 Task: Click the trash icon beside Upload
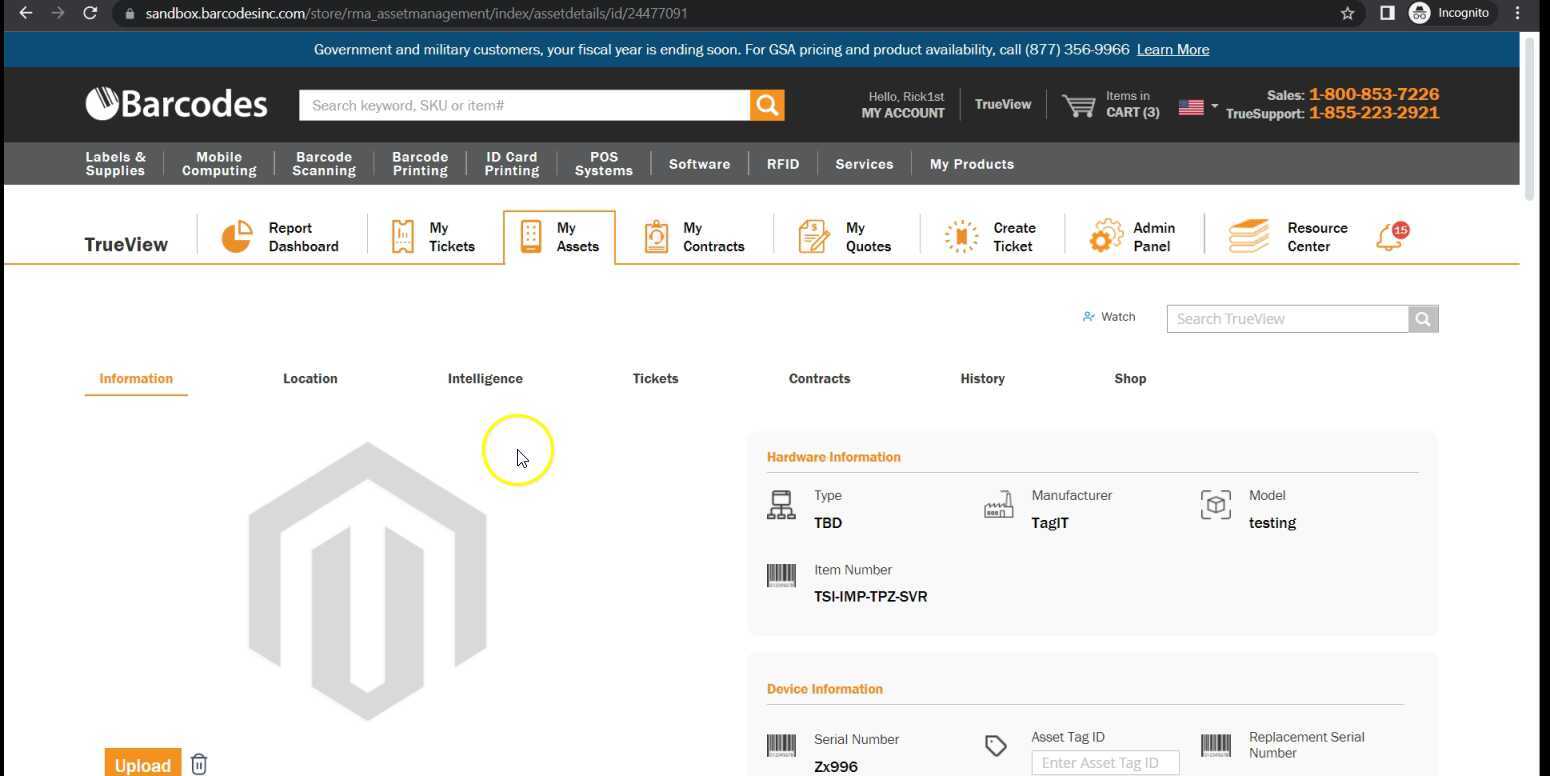click(199, 764)
